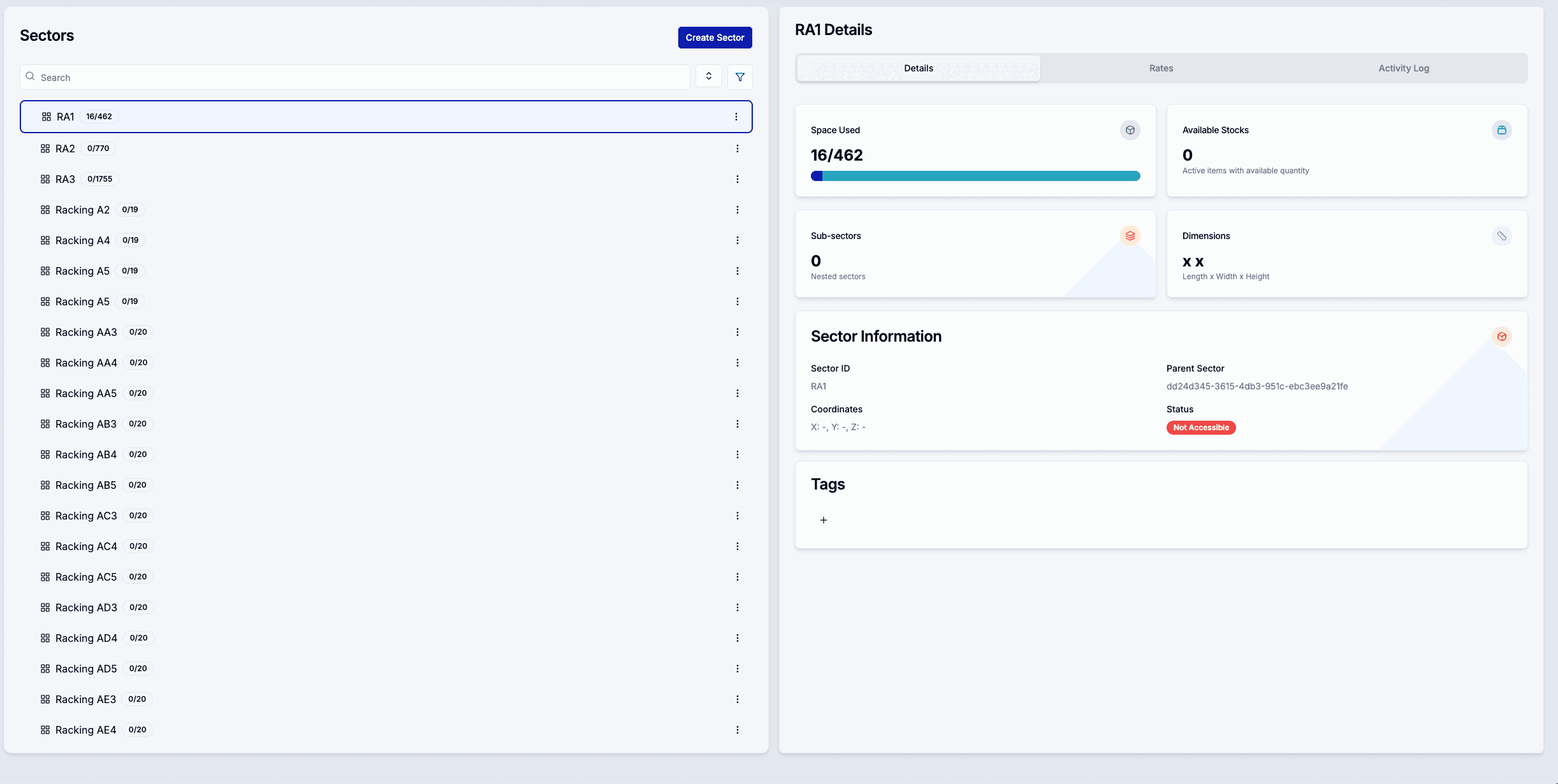1558x784 pixels.
Task: Click the layers icon on the Sub-sectors card
Action: point(1130,235)
